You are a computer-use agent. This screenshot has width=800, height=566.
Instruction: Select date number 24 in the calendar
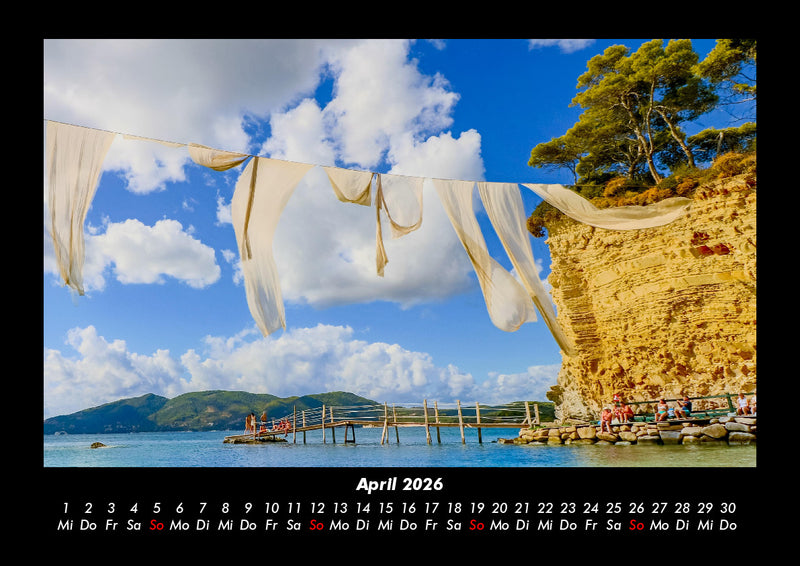coord(591,508)
